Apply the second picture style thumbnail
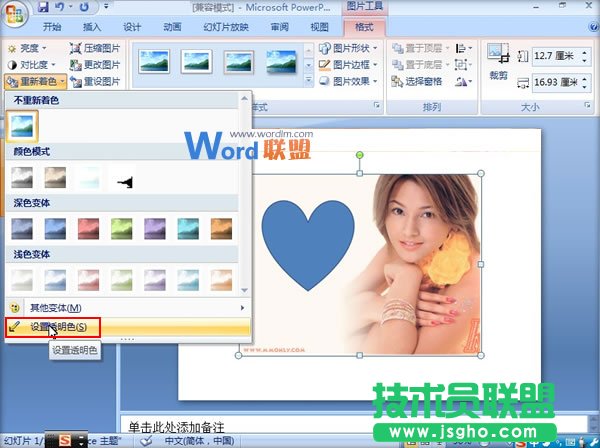Viewport: 600px width, 448px height. click(197, 61)
